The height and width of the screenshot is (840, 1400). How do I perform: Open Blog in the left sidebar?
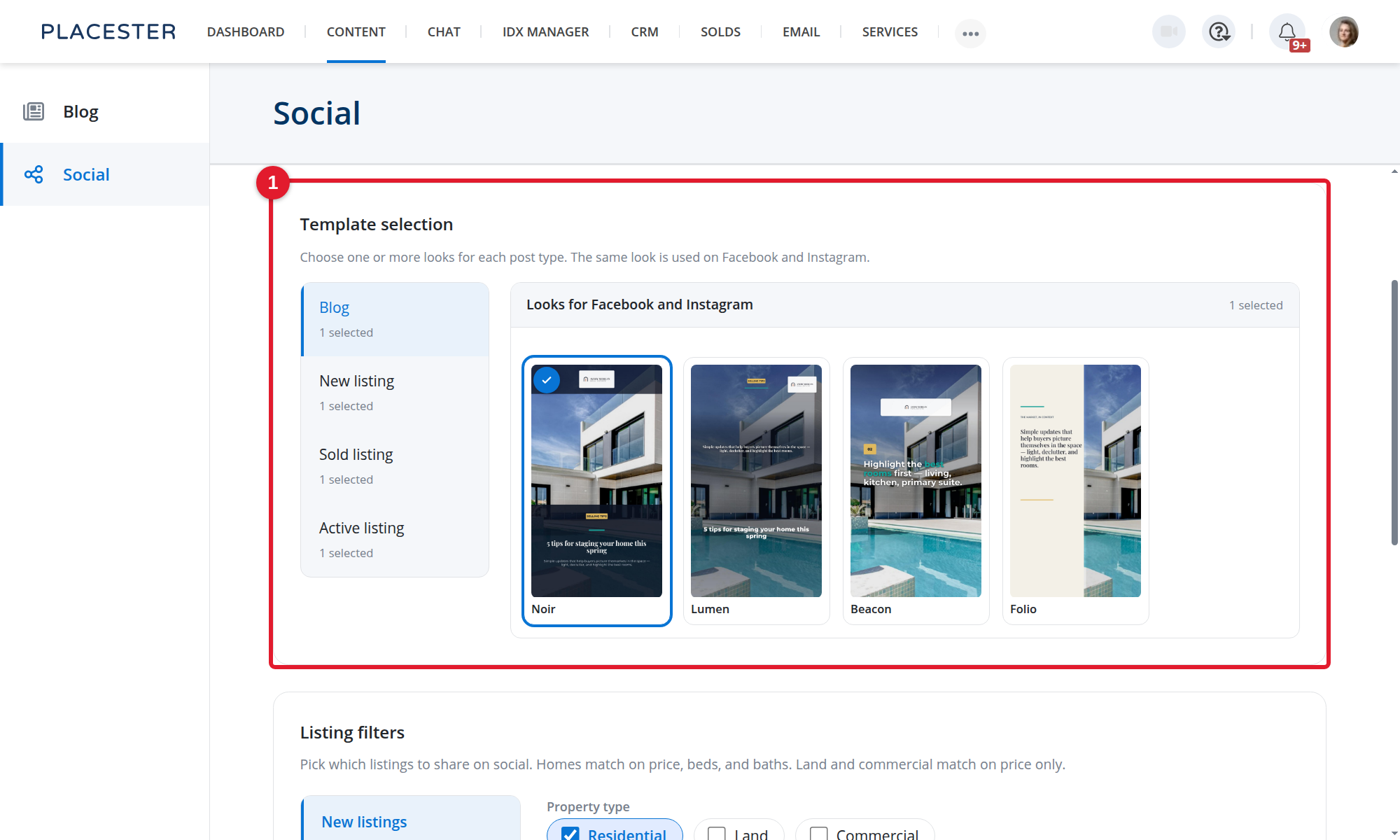coord(105,111)
